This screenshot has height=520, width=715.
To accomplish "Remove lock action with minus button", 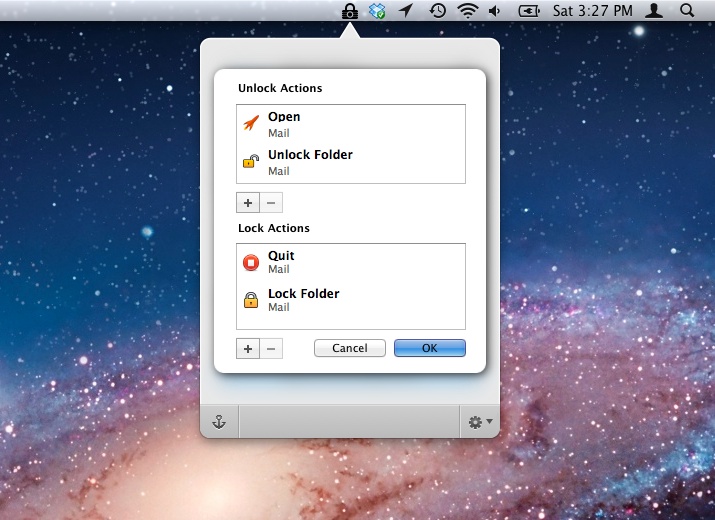I will [x=271, y=348].
